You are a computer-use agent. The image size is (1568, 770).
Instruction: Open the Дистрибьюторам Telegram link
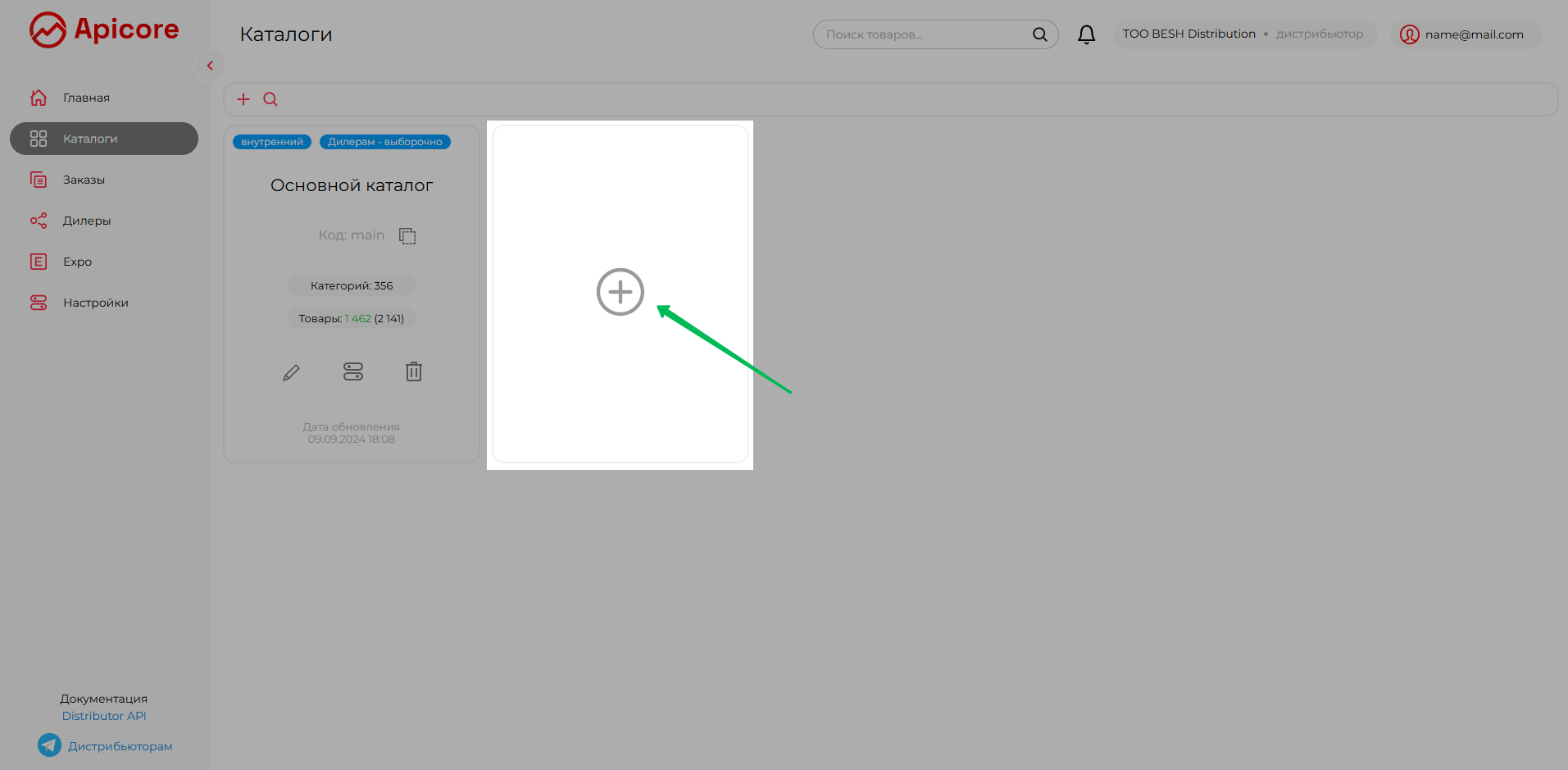click(x=120, y=746)
